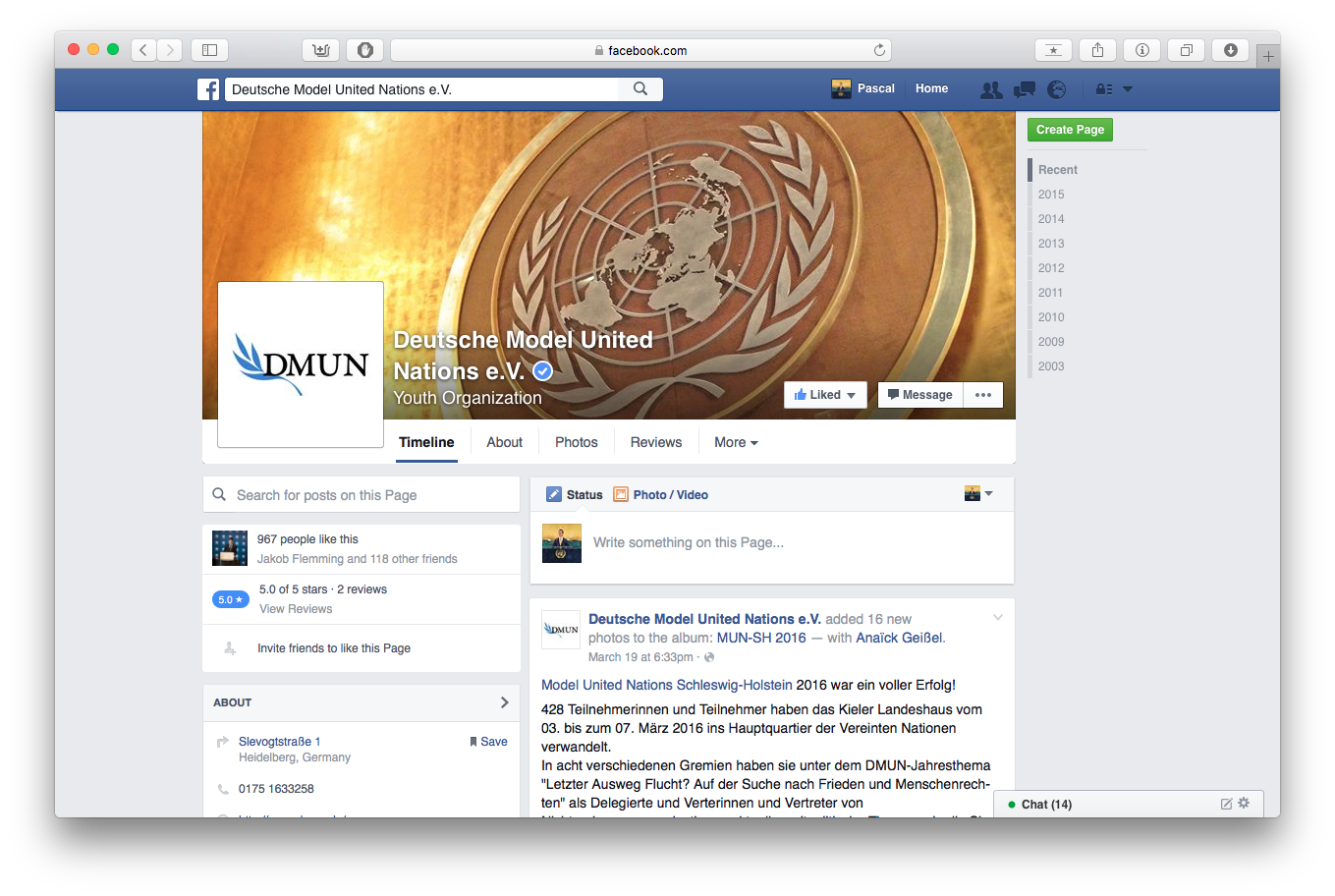
Task: Click the search magnifier button in Facebook bar
Action: pyautogui.click(x=640, y=89)
